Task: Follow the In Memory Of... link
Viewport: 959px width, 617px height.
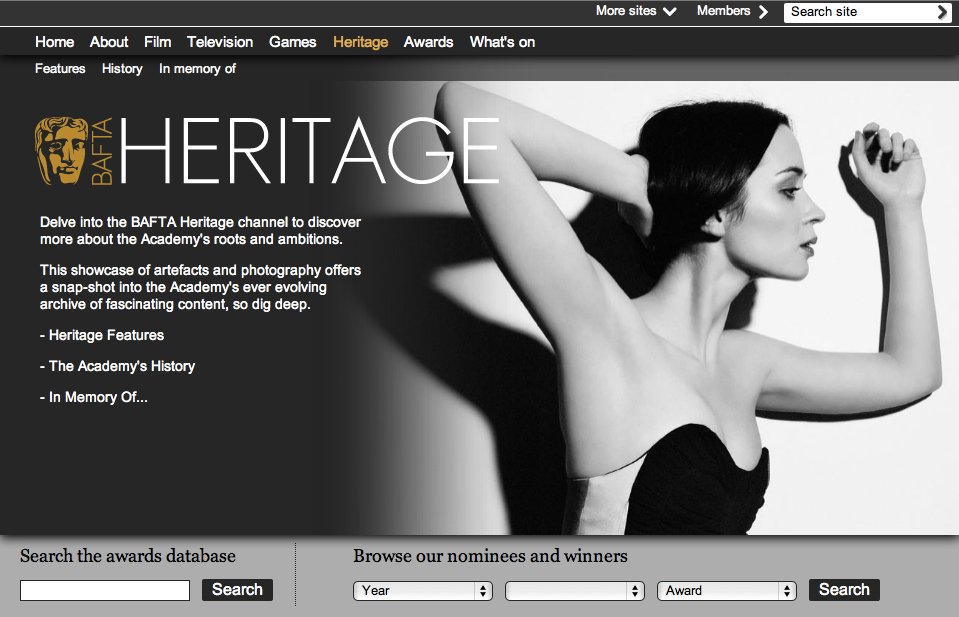Action: 94,397
